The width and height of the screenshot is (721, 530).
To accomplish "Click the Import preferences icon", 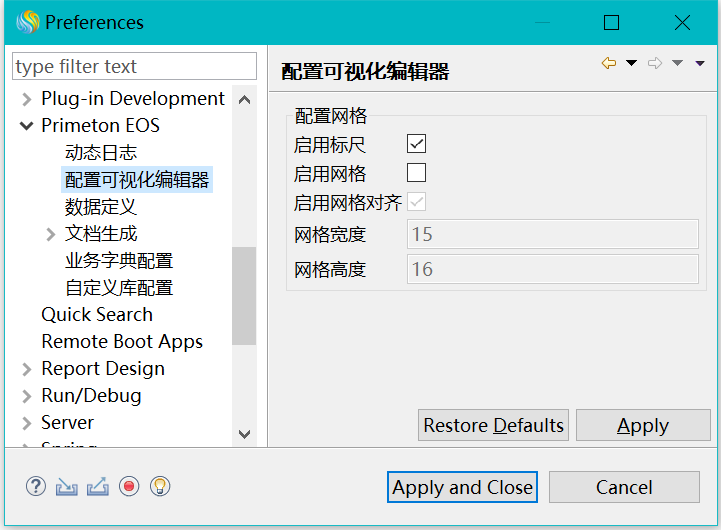I will (x=67, y=487).
